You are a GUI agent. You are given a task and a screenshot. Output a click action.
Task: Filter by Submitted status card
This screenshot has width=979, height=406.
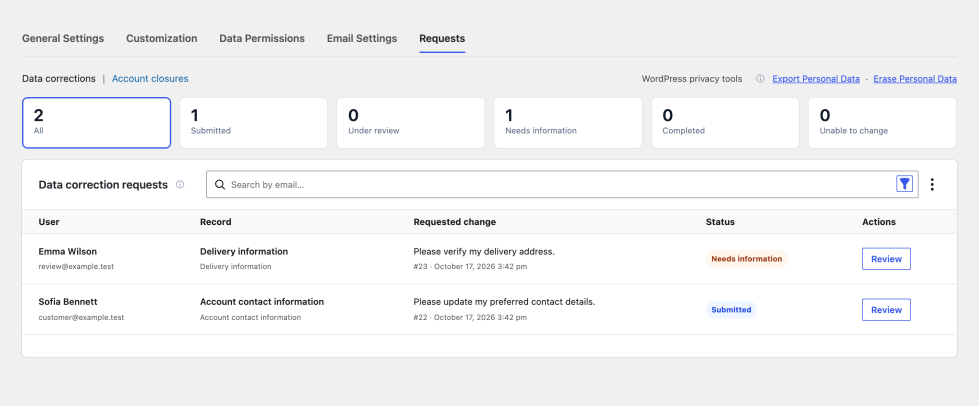tap(253, 123)
